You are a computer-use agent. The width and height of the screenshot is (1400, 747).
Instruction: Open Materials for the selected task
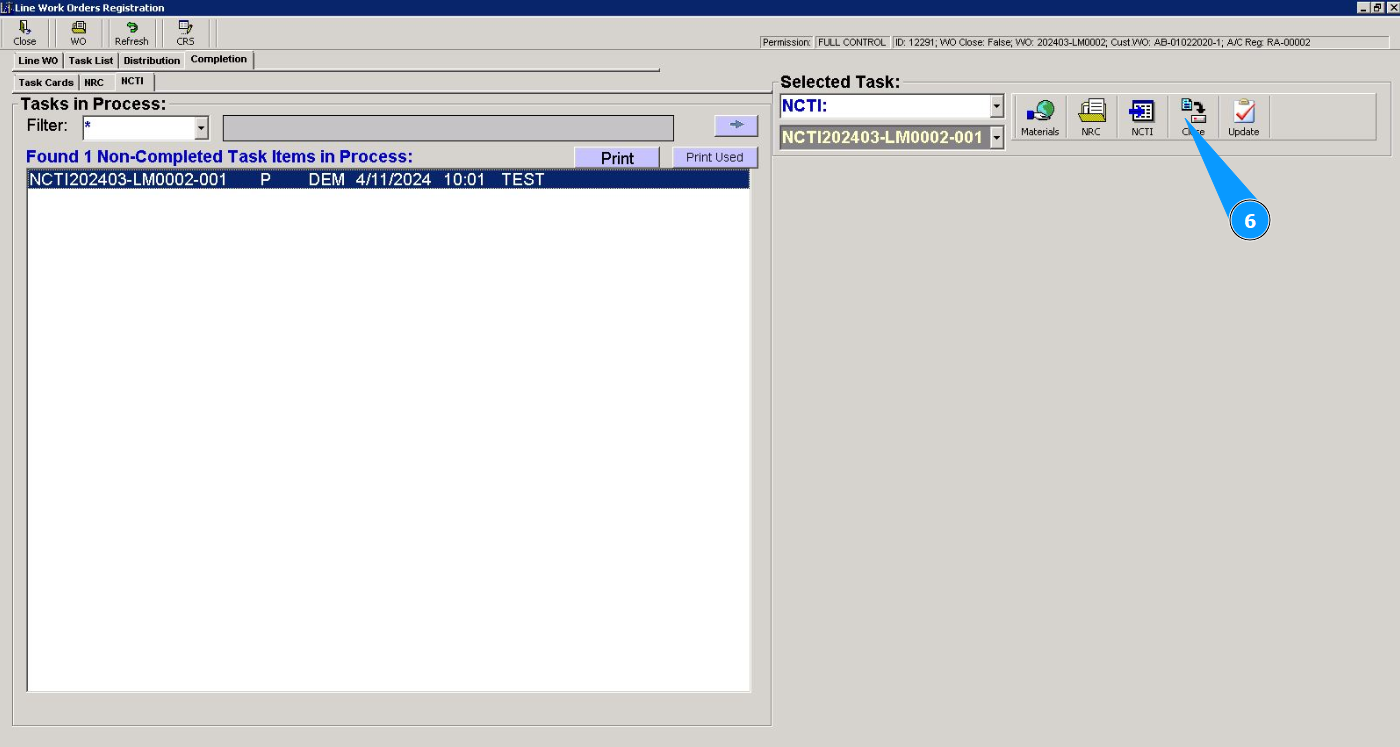(1040, 118)
